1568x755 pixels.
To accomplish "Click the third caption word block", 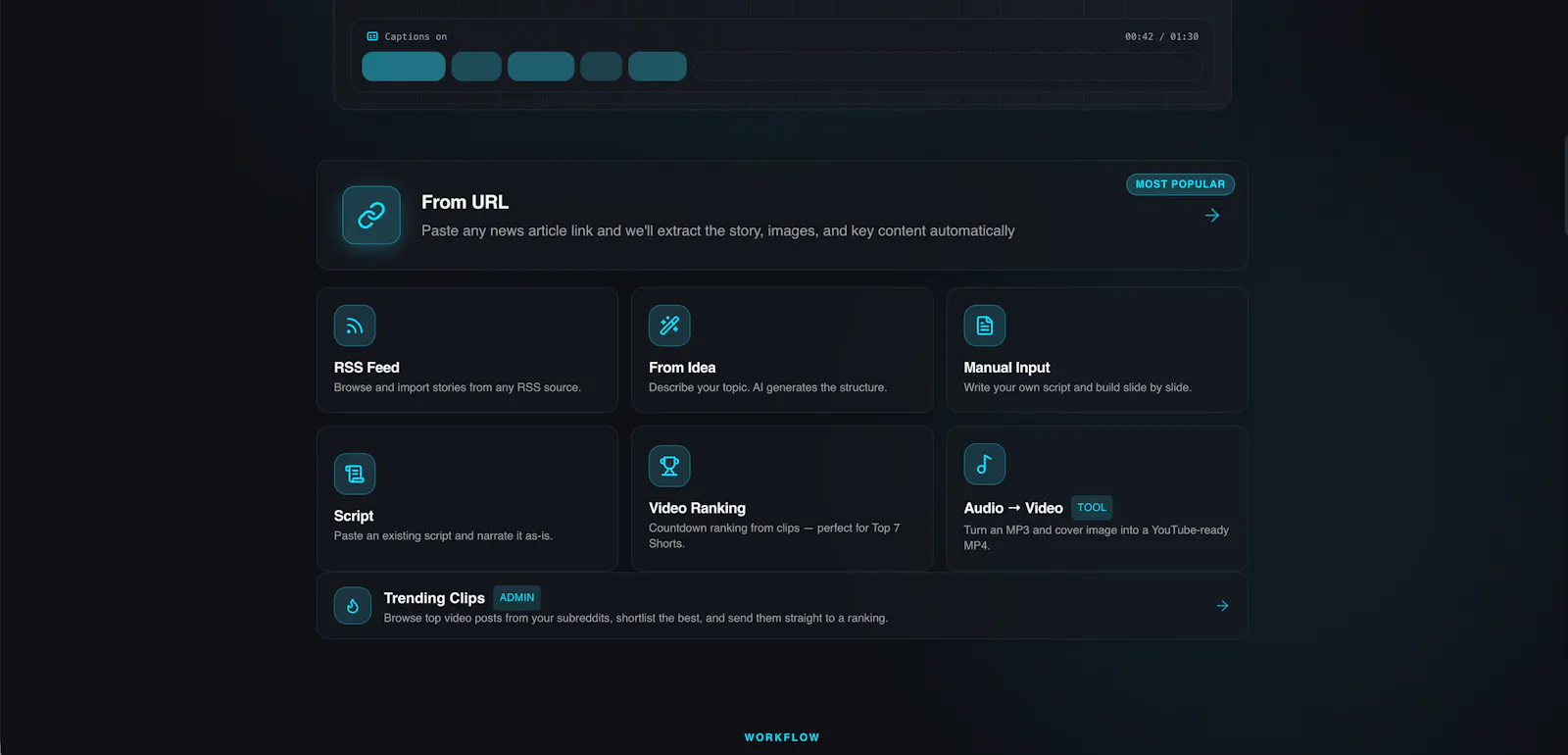I will tap(541, 67).
